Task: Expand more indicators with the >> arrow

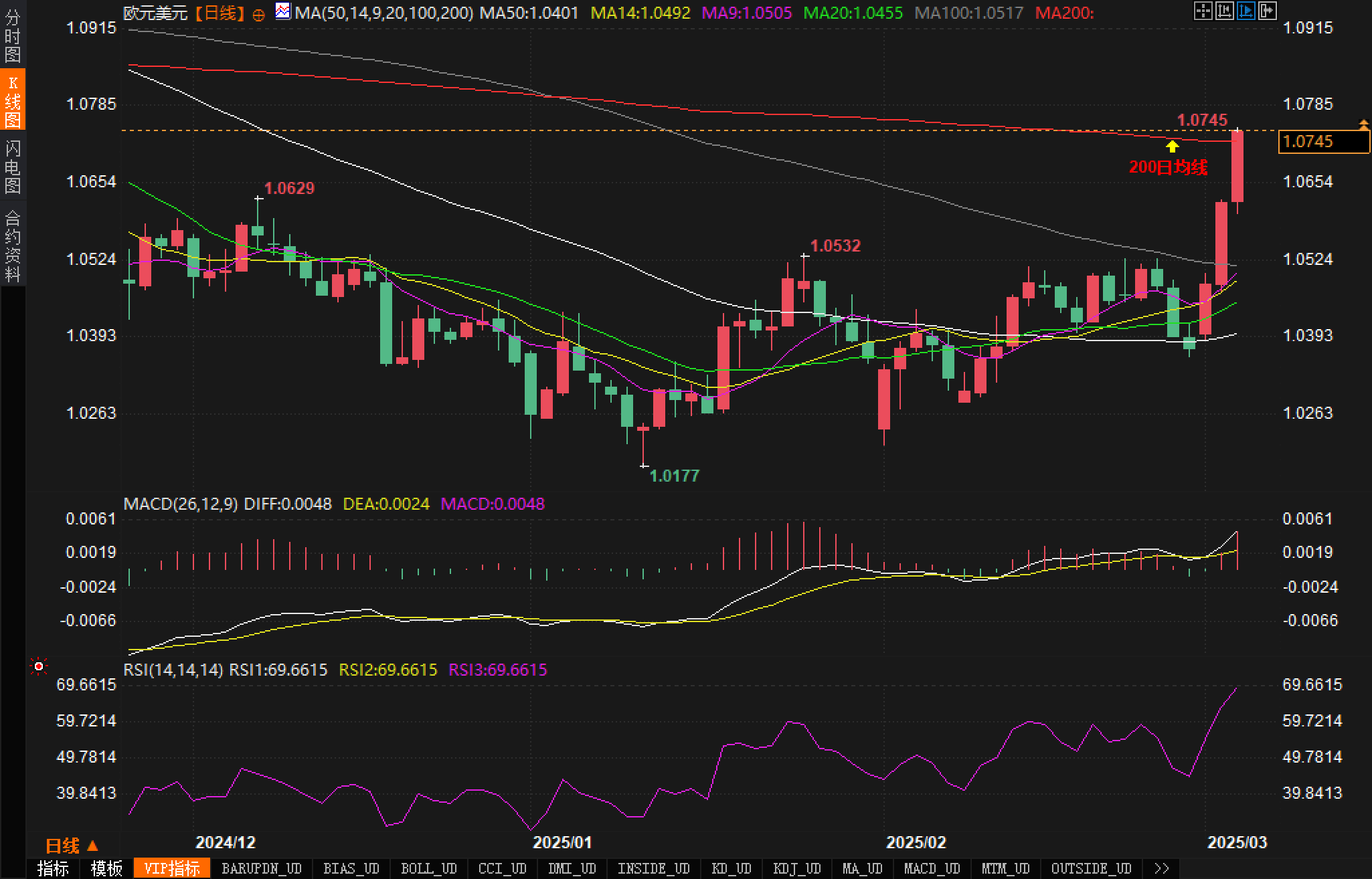Action: 1161,868
